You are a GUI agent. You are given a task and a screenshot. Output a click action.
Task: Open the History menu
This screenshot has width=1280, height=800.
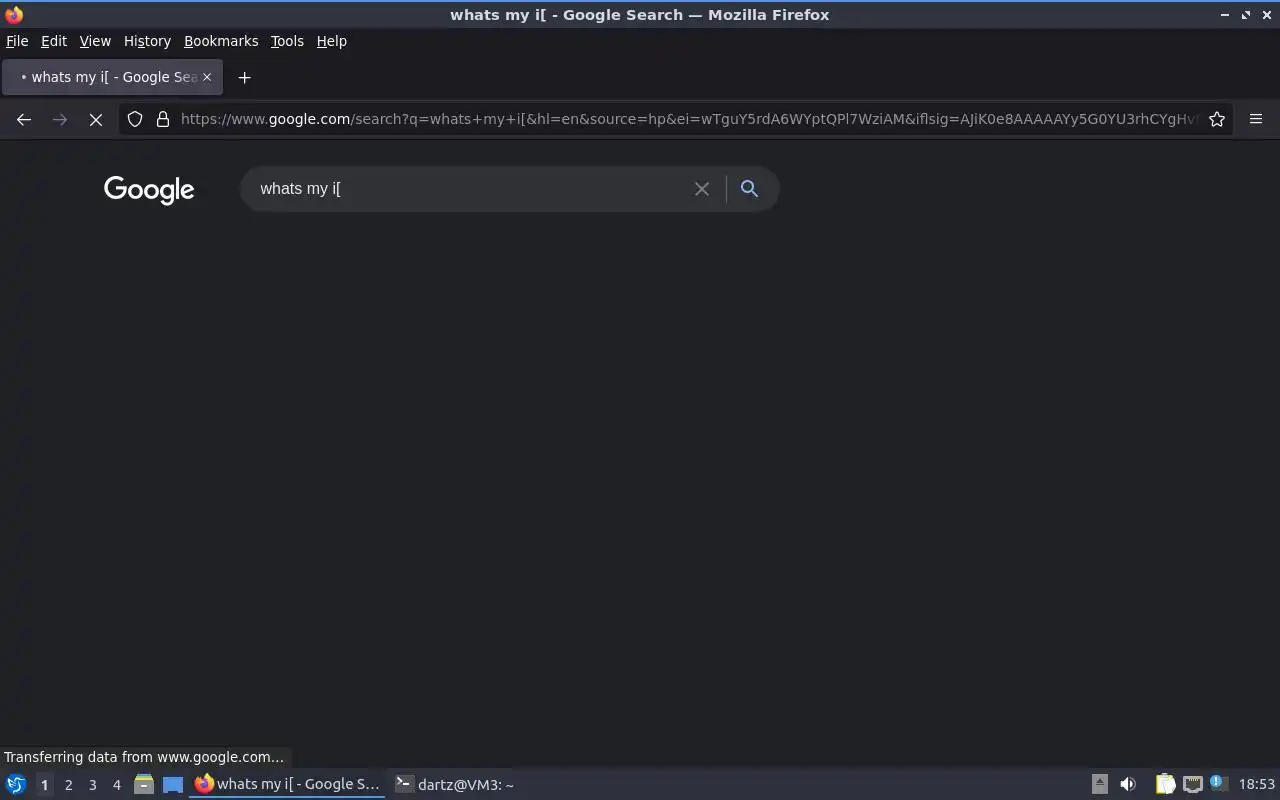[147, 41]
